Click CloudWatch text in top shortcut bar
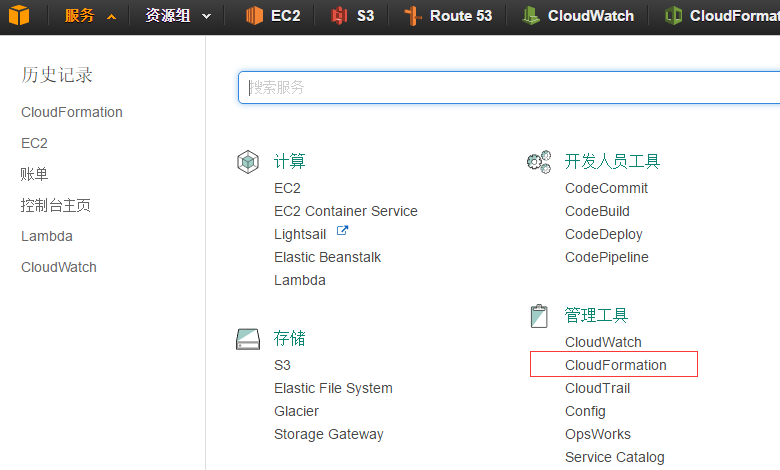Viewport: 780px width, 470px height. point(591,16)
